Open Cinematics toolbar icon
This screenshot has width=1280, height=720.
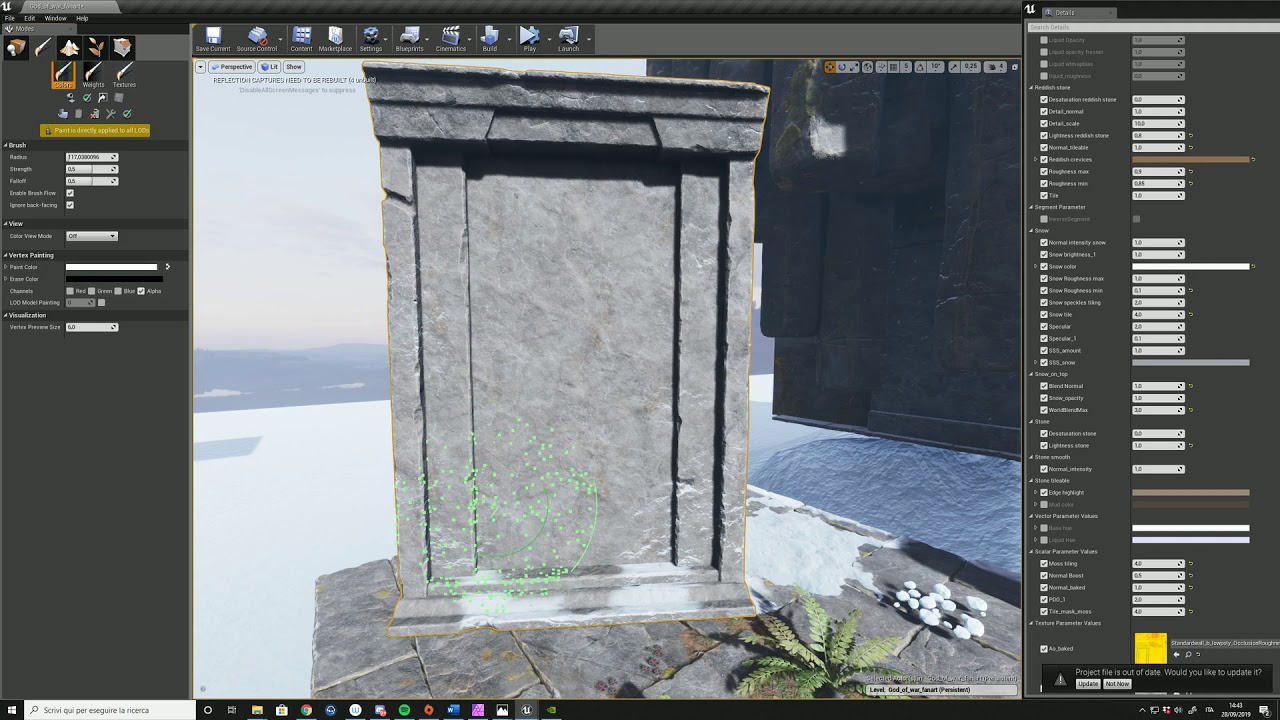(450, 40)
